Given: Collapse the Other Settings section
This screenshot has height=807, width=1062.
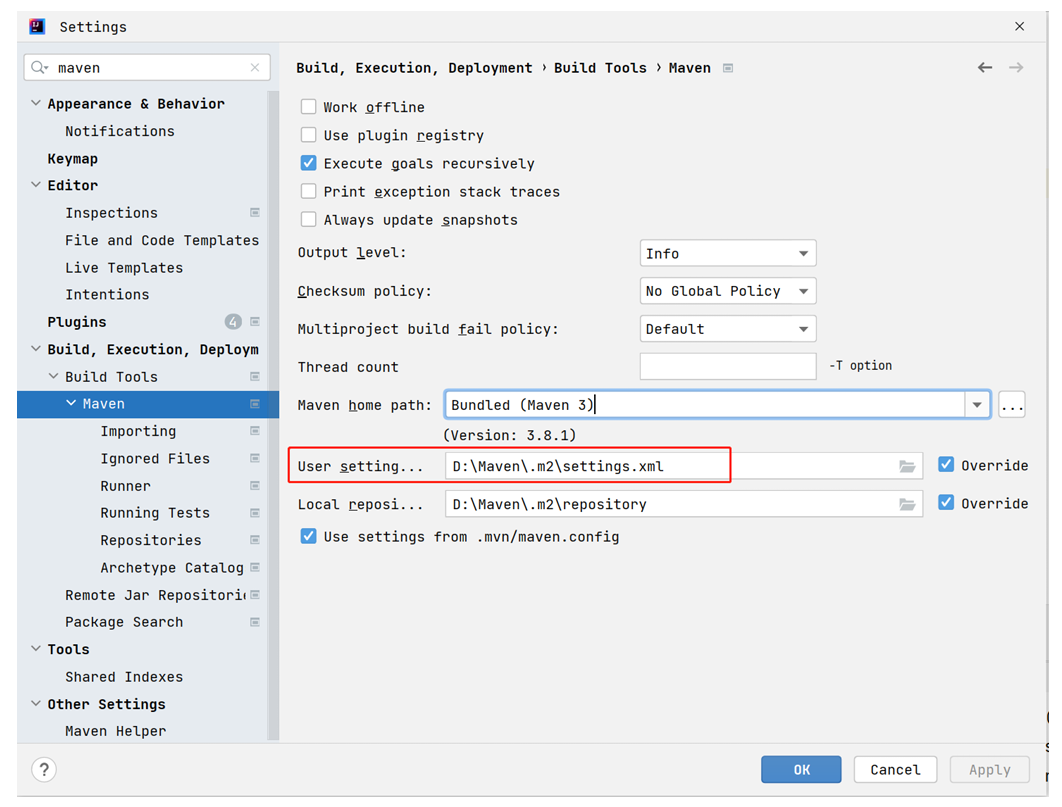Looking at the screenshot, I should pyautogui.click(x=36, y=703).
